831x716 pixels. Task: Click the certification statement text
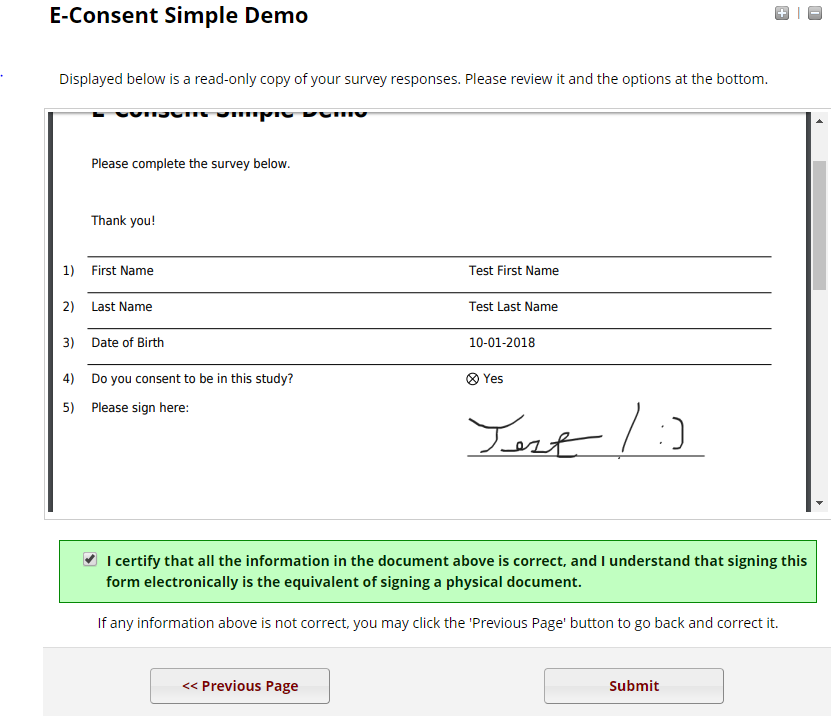pos(456,571)
